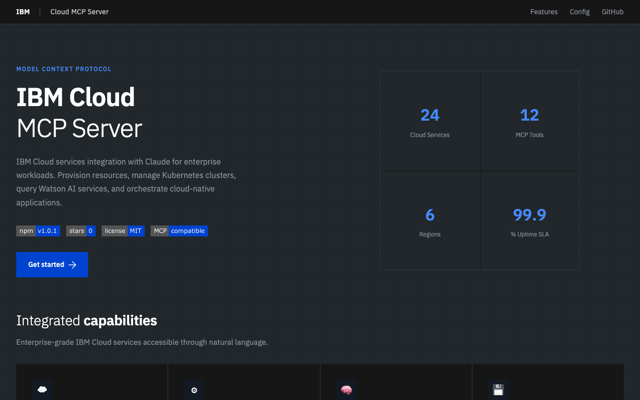Click the Integrated capabilities heading
This screenshot has width=640, height=400.
[x=87, y=321]
